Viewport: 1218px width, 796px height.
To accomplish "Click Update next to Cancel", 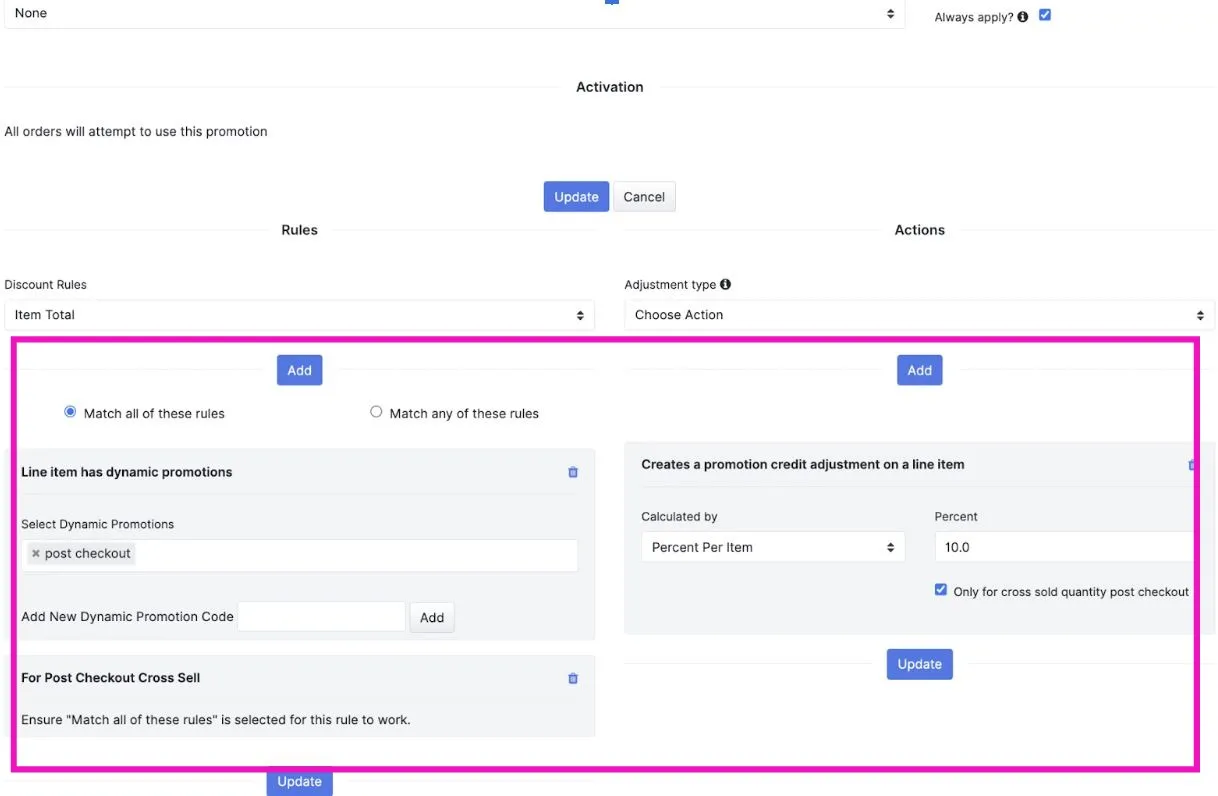I will pyautogui.click(x=576, y=197).
